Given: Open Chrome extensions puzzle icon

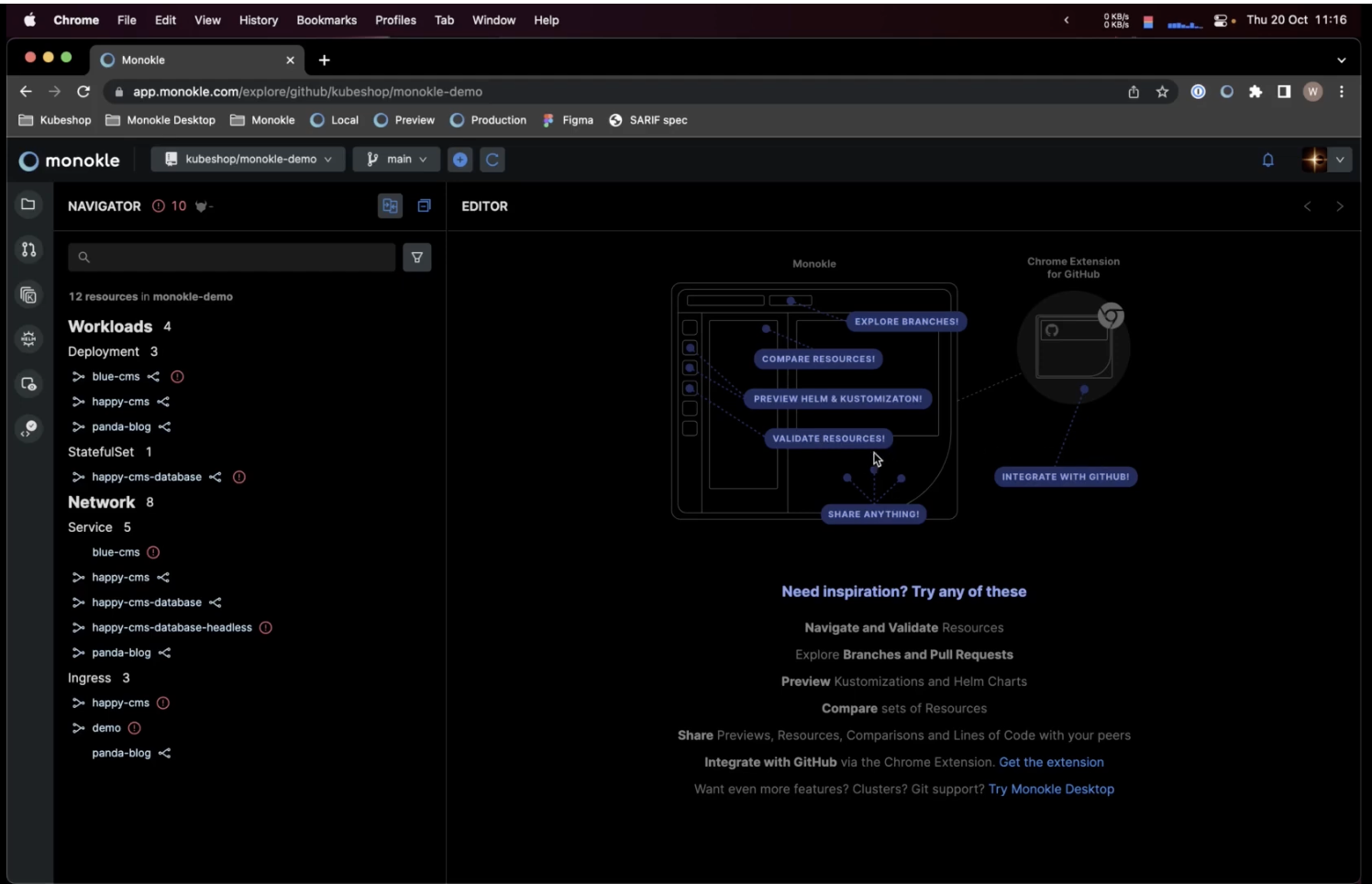Looking at the screenshot, I should [x=1256, y=92].
